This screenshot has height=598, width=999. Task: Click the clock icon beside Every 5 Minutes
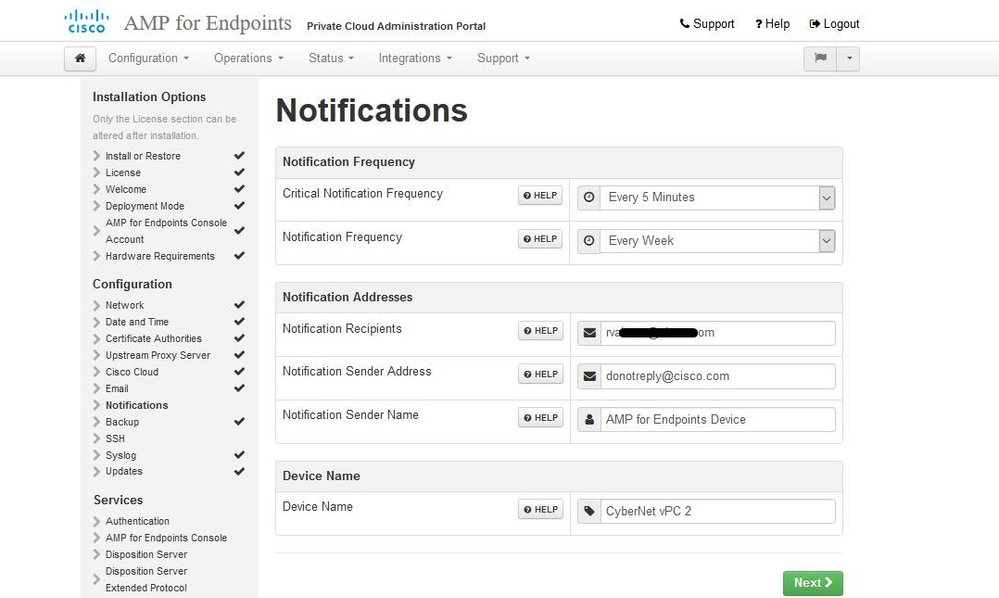click(589, 197)
